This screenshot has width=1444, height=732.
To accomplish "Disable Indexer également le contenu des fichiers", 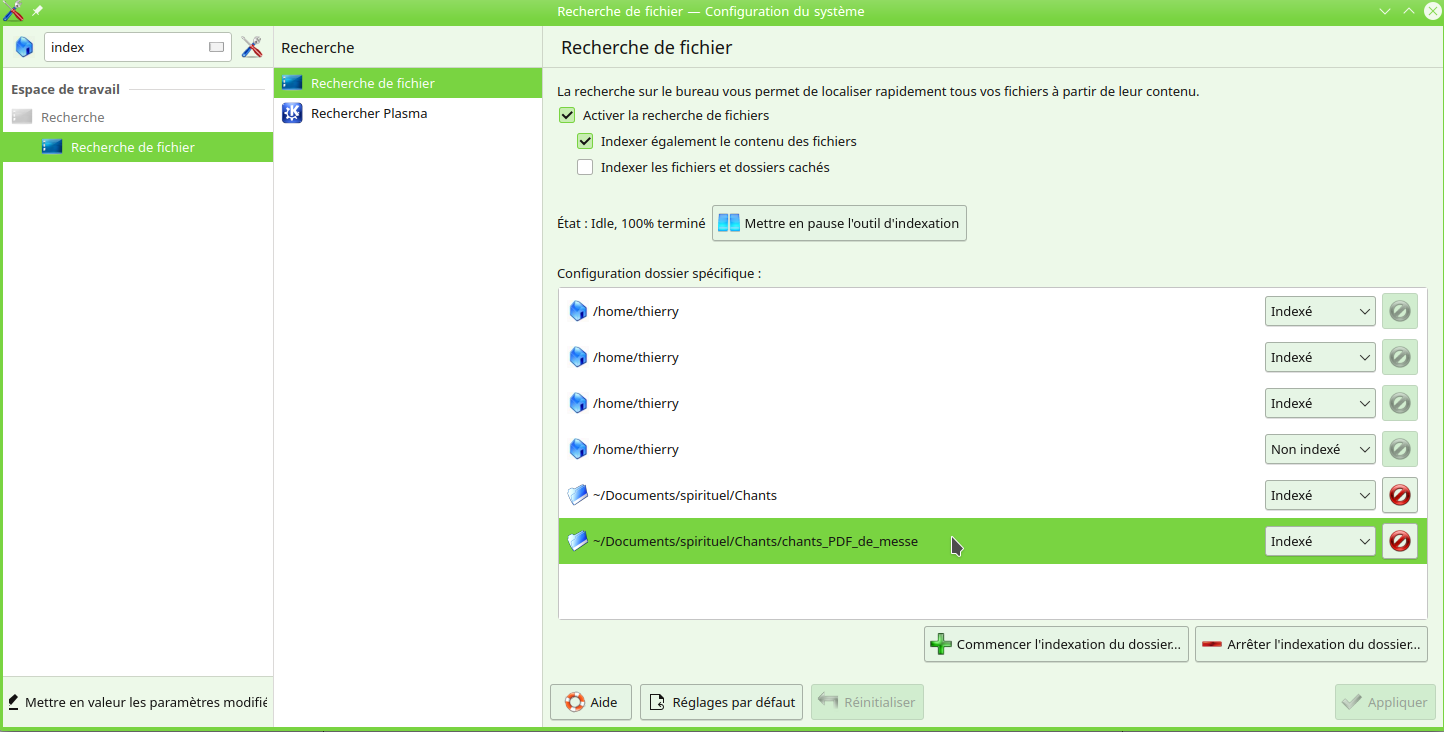I will pyautogui.click(x=585, y=141).
